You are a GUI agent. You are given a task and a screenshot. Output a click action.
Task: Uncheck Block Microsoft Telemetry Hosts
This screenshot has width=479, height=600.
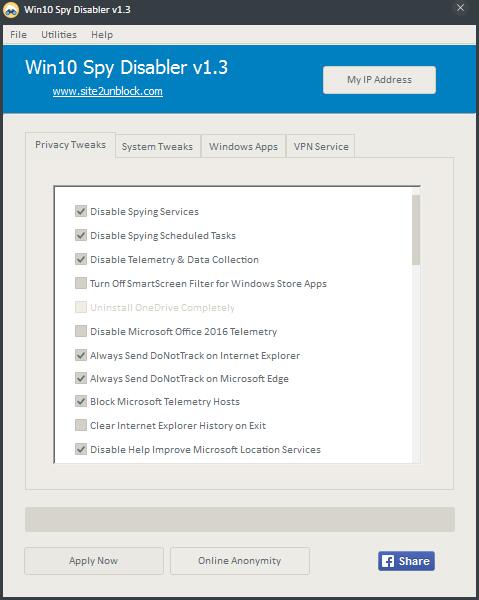click(81, 401)
